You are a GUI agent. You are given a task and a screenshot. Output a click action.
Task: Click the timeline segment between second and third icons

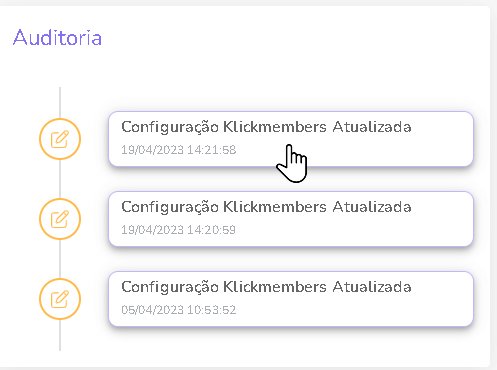(x=60, y=259)
